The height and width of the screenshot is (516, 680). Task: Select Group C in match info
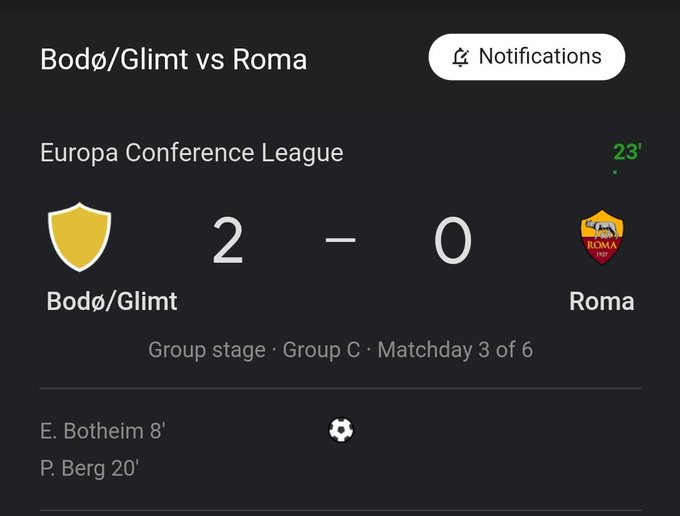[321, 349]
